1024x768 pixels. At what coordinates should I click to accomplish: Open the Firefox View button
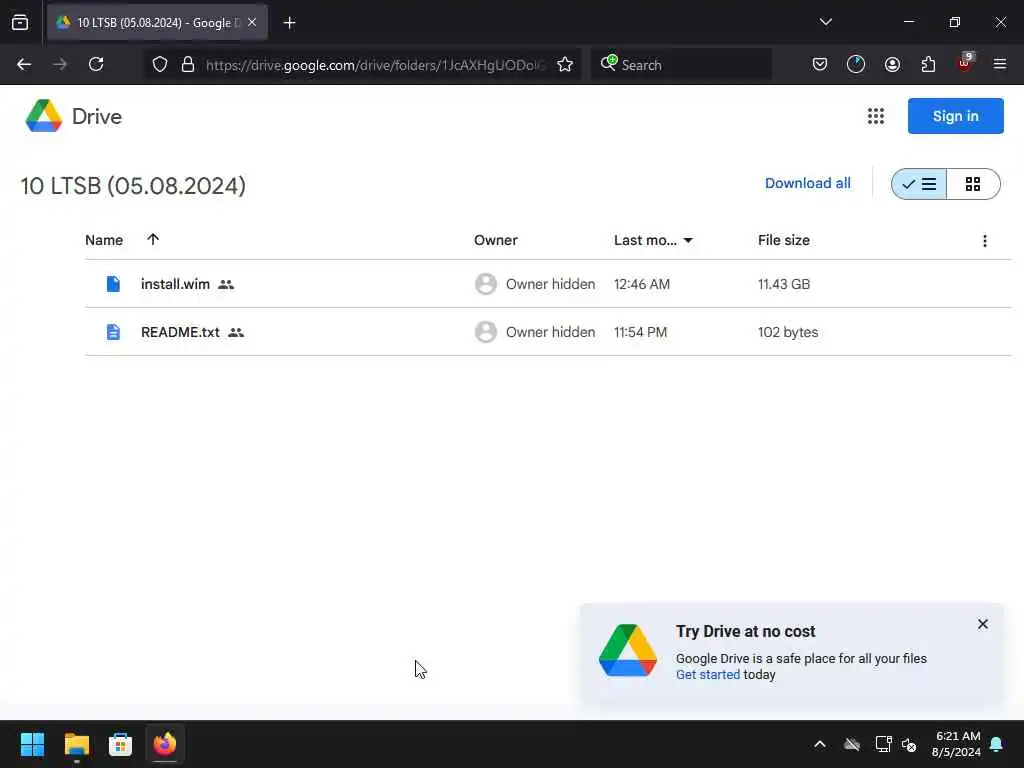20,23
